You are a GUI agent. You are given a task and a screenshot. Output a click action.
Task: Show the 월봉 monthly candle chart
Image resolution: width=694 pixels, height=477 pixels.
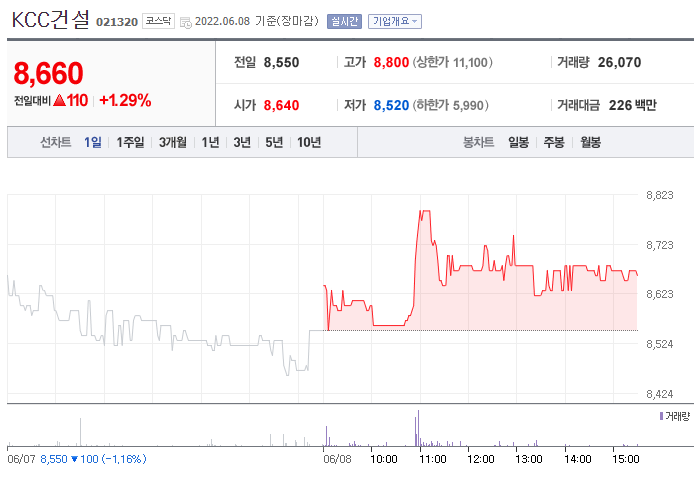(x=590, y=142)
